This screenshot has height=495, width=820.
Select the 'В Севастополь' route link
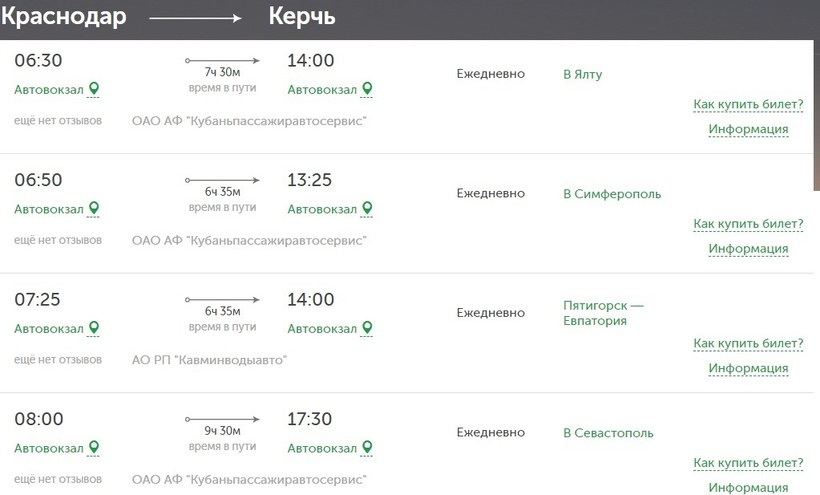(x=608, y=433)
